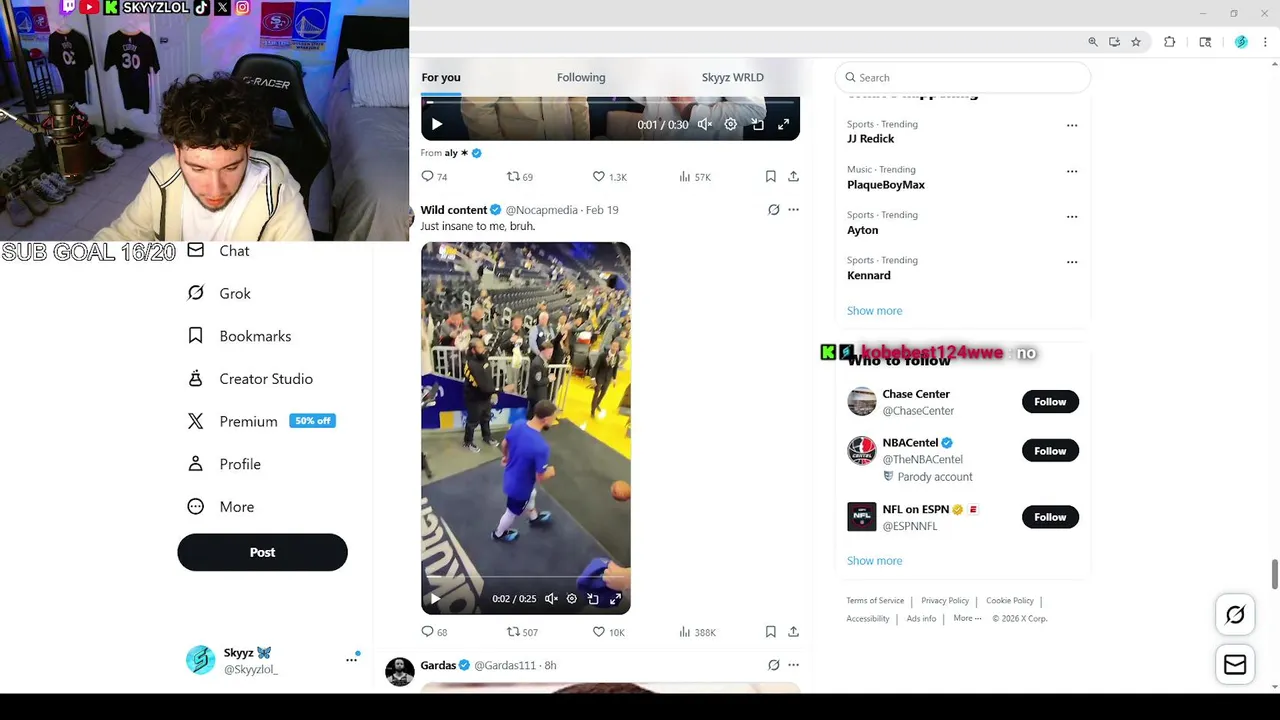
Task: Repost the post with 69 reposts
Action: pos(520,176)
